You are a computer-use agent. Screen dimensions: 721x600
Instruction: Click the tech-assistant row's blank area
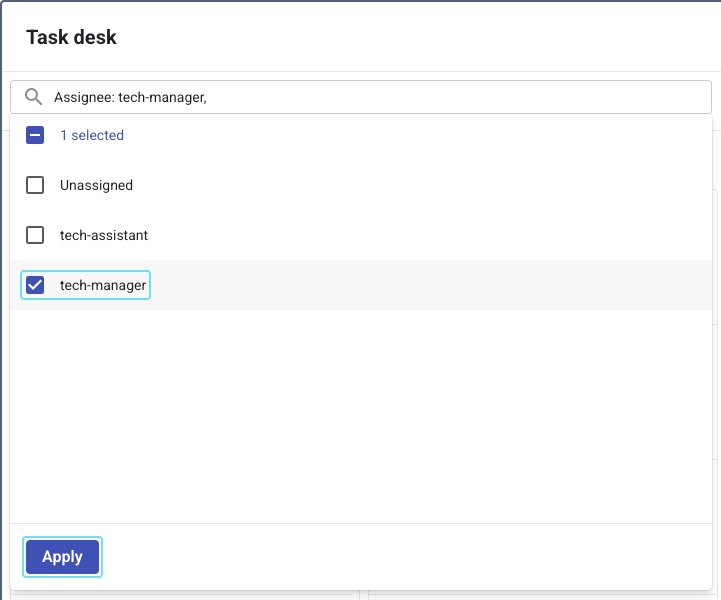click(x=430, y=235)
